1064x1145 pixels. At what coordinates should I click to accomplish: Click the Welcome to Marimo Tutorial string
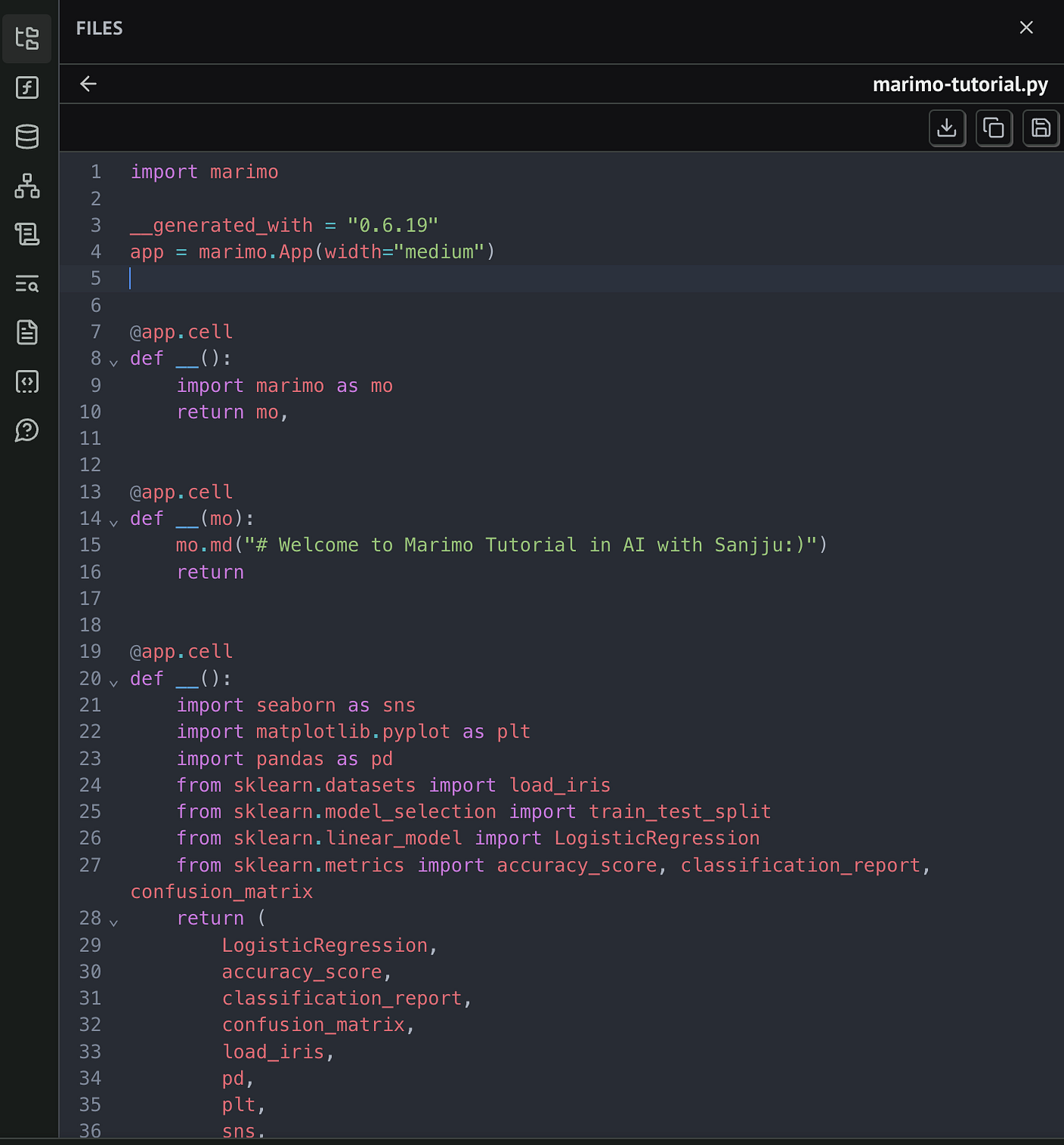[x=530, y=546]
